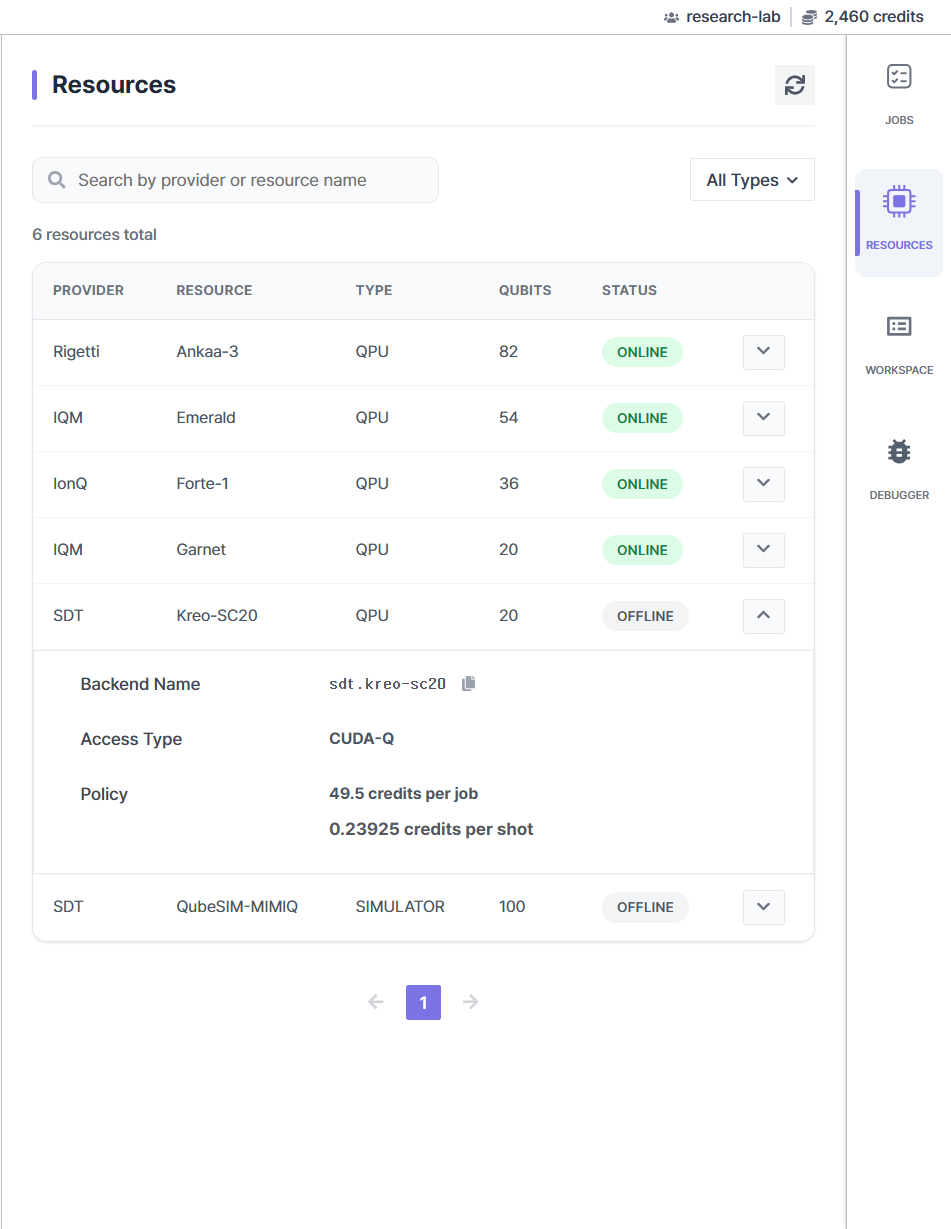Click the next page arrow
951x1229 pixels.
[471, 1002]
